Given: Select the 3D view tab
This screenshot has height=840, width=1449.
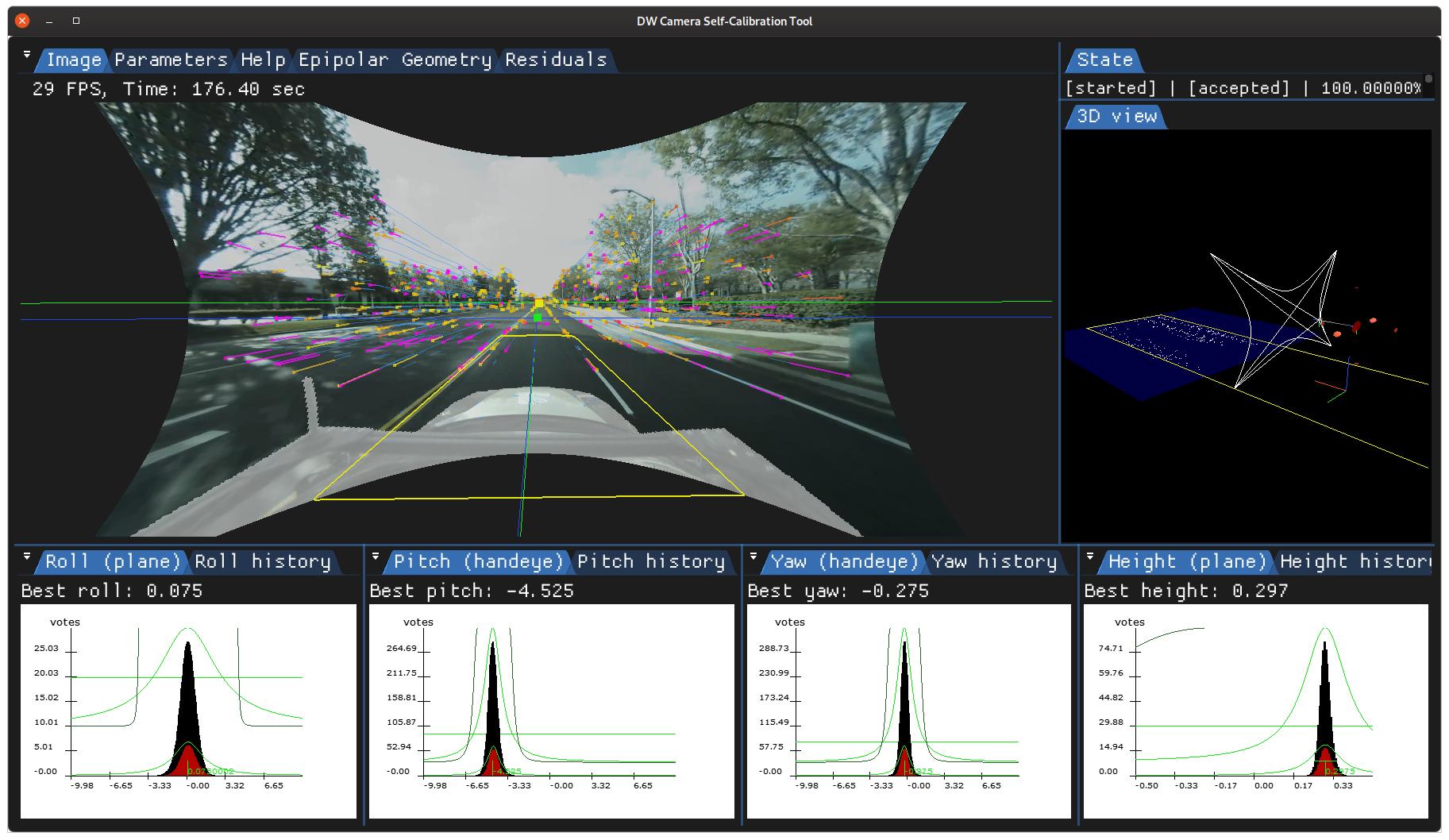Looking at the screenshot, I should point(1116,117).
